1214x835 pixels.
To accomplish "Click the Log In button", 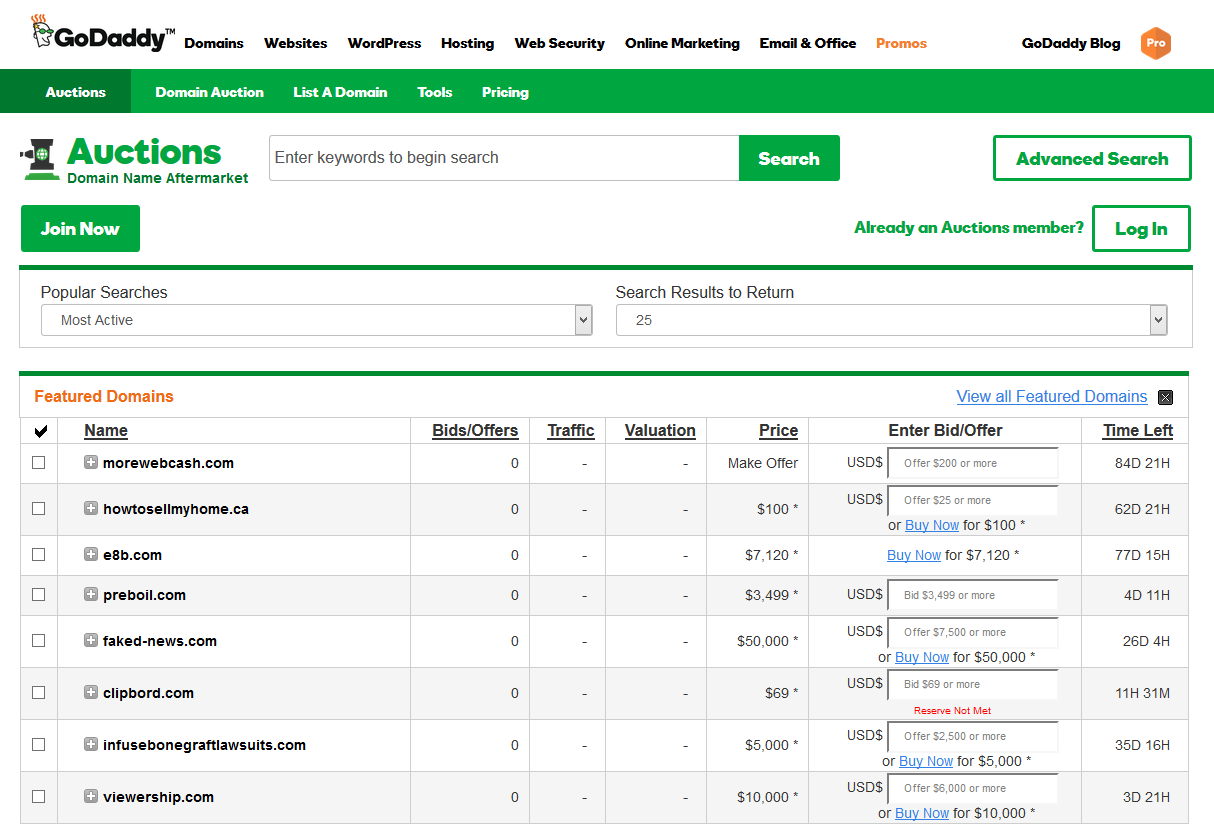I will pyautogui.click(x=1141, y=228).
